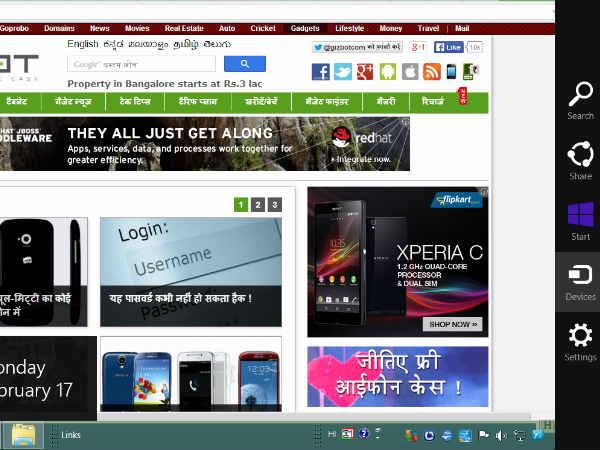
Task: Go to slide 2 in the carousel
Action: (x=258, y=205)
